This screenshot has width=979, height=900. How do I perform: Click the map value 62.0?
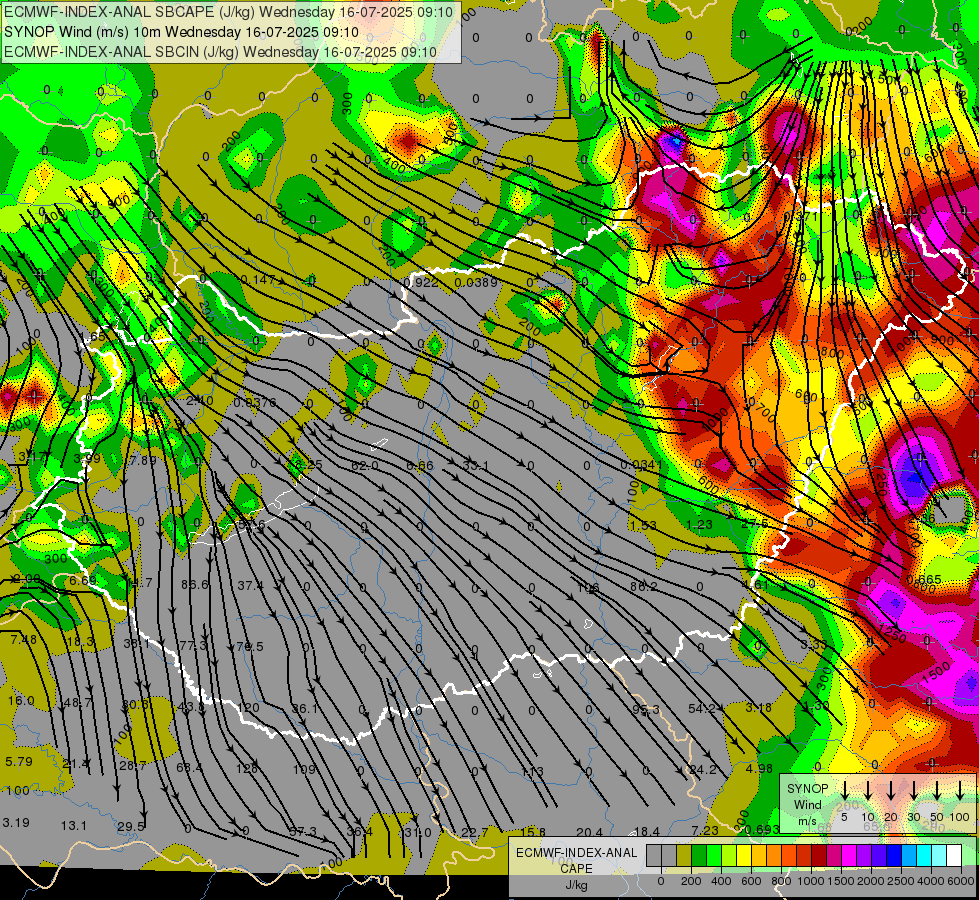[365, 465]
